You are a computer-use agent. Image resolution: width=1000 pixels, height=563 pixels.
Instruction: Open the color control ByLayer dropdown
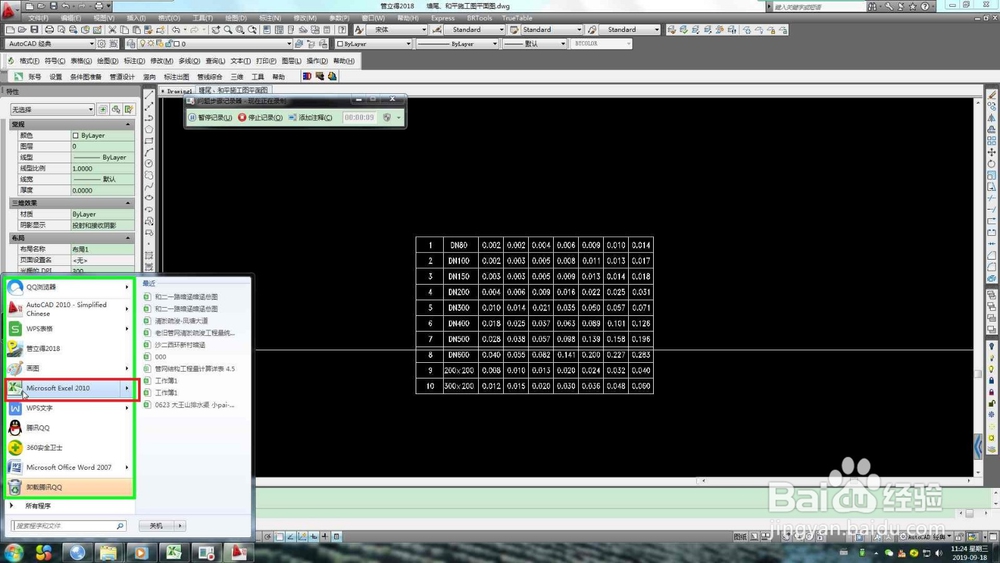click(x=374, y=43)
